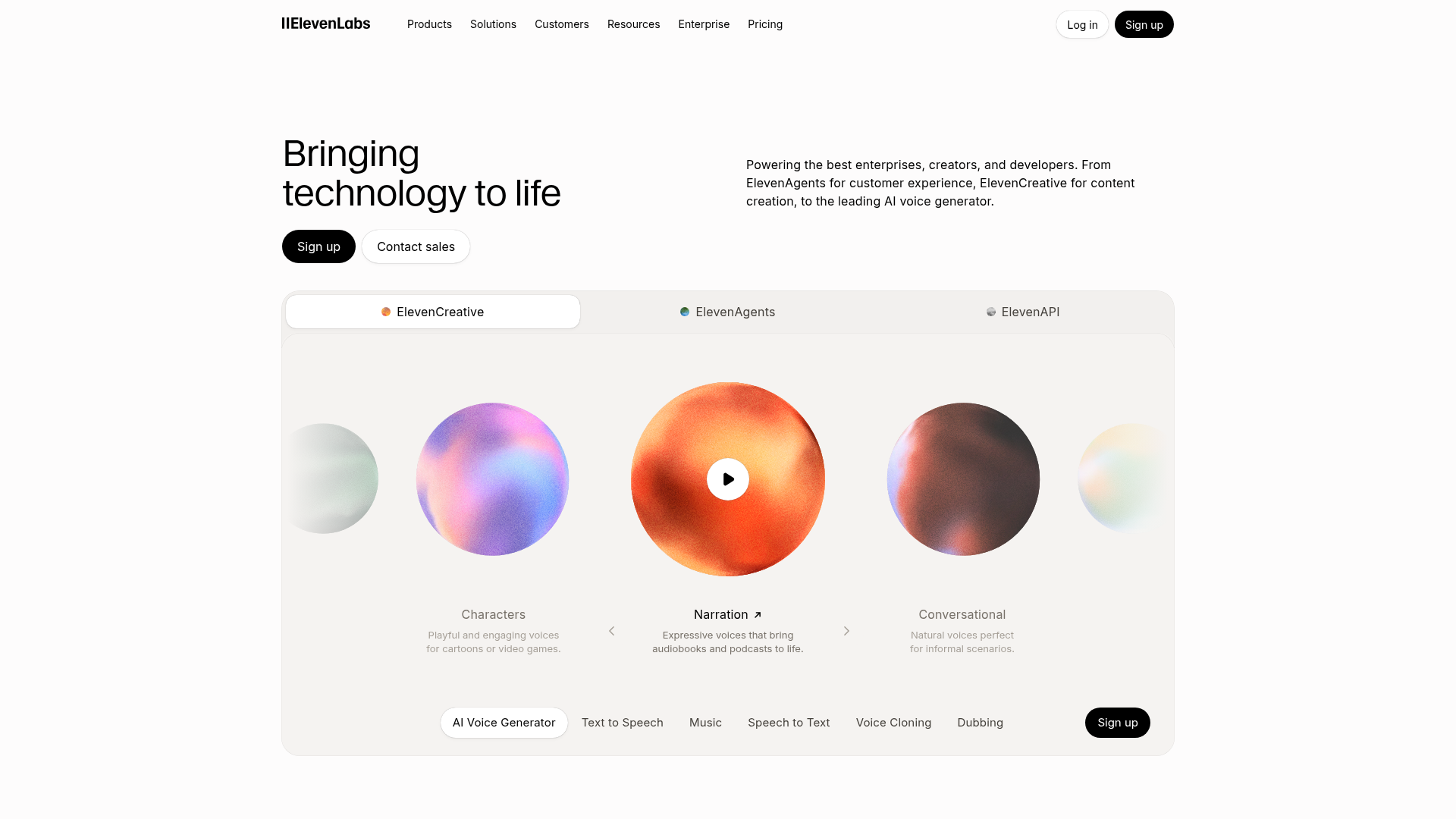Open the Resources menu
The width and height of the screenshot is (1456, 819).
pyautogui.click(x=633, y=24)
